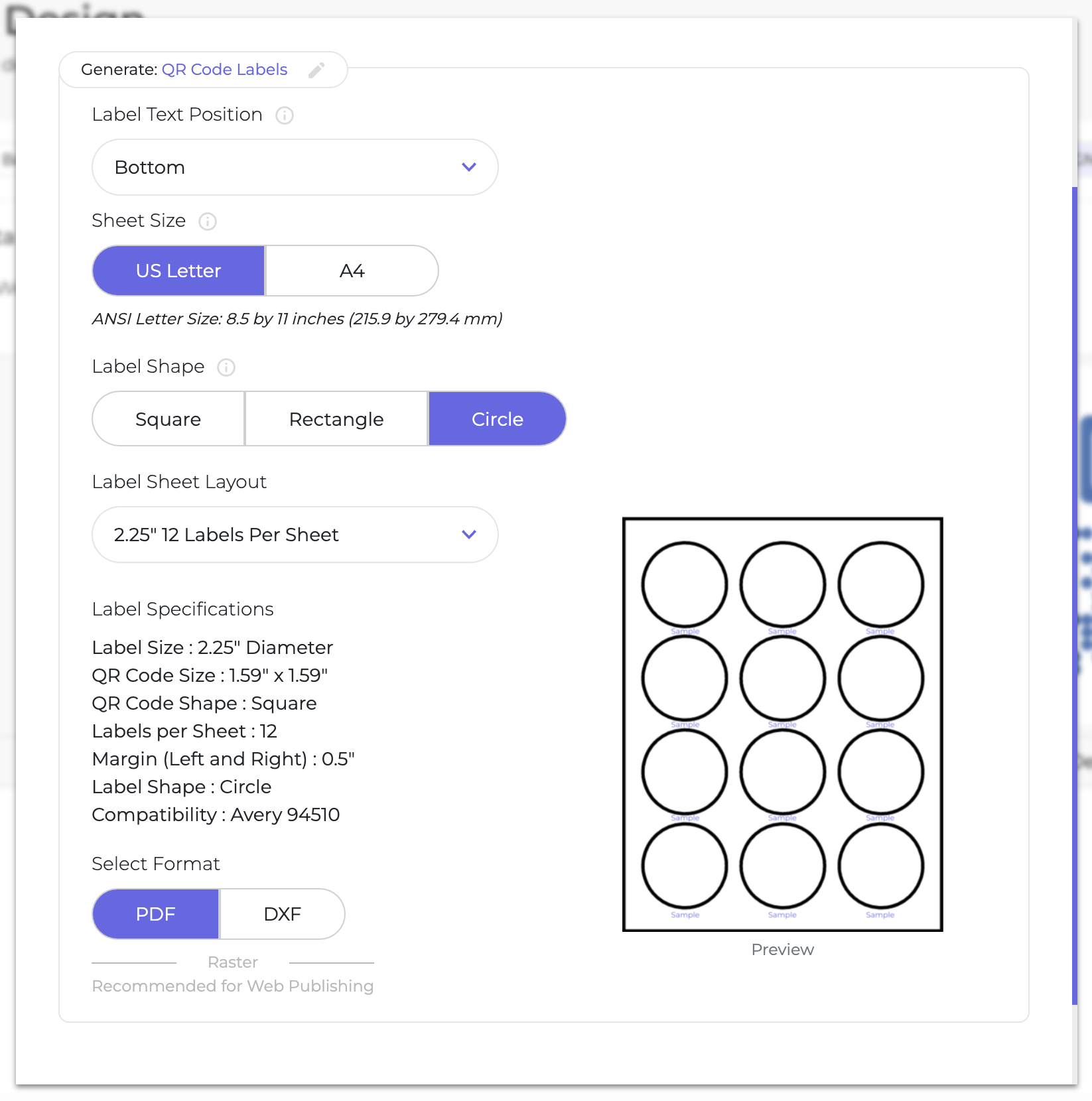This screenshot has width=1092, height=1101.
Task: Click the chevron in the Bottom dropdown
Action: [x=469, y=167]
